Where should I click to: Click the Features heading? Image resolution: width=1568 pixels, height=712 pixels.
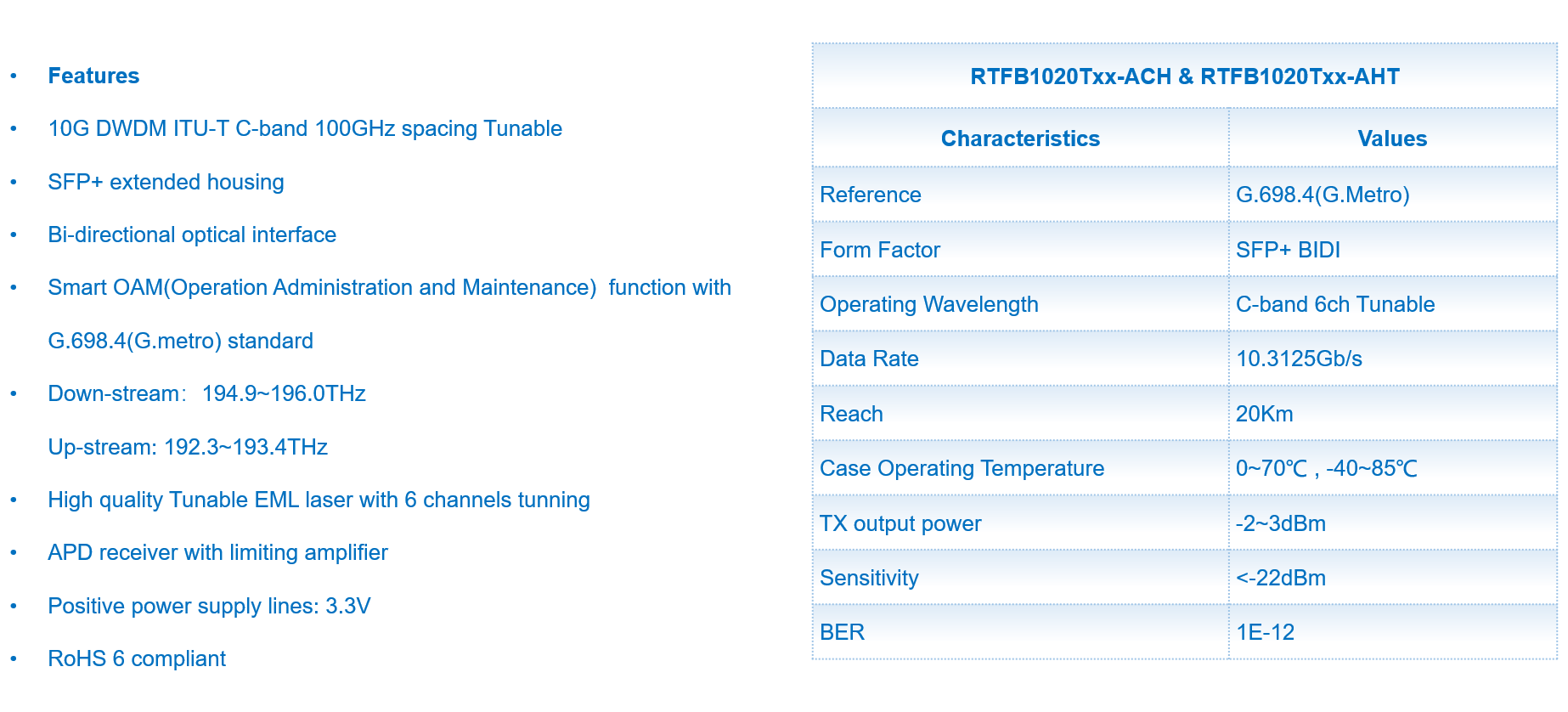(x=93, y=76)
